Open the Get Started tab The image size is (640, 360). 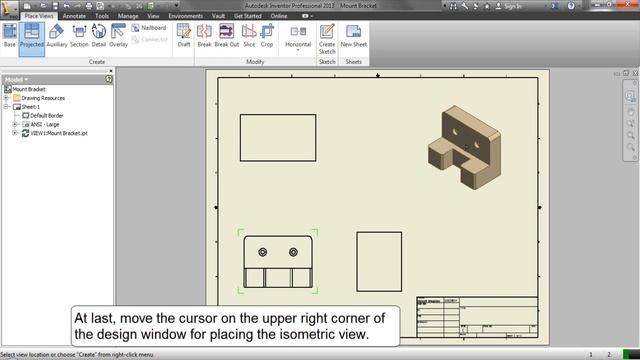247,16
